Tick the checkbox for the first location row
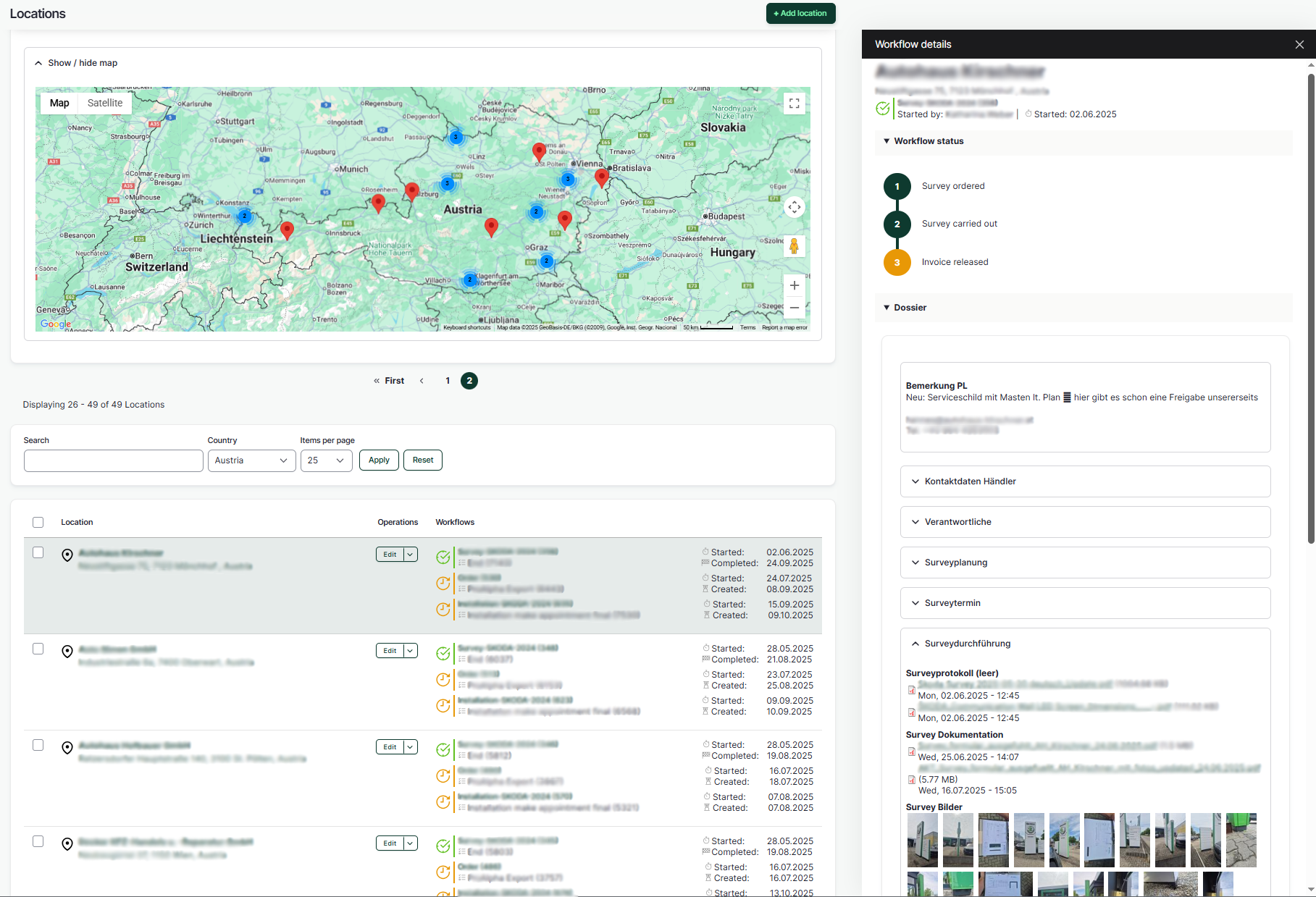1316x897 pixels. coord(38,553)
